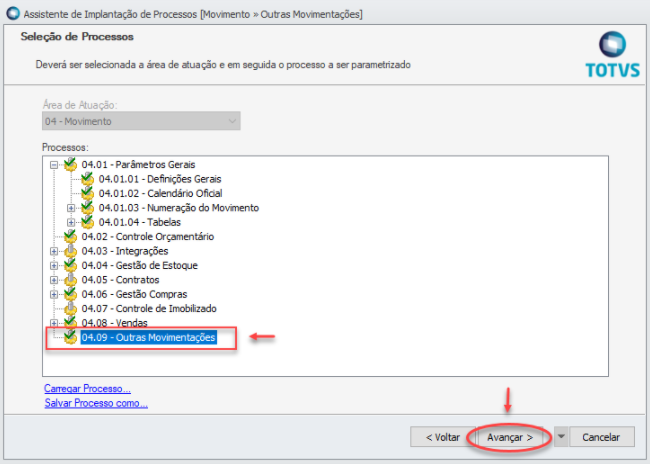Click the gear icon beside 04.01.04 Tabelas
Viewport: 650px width, 464px height.
(x=87, y=222)
